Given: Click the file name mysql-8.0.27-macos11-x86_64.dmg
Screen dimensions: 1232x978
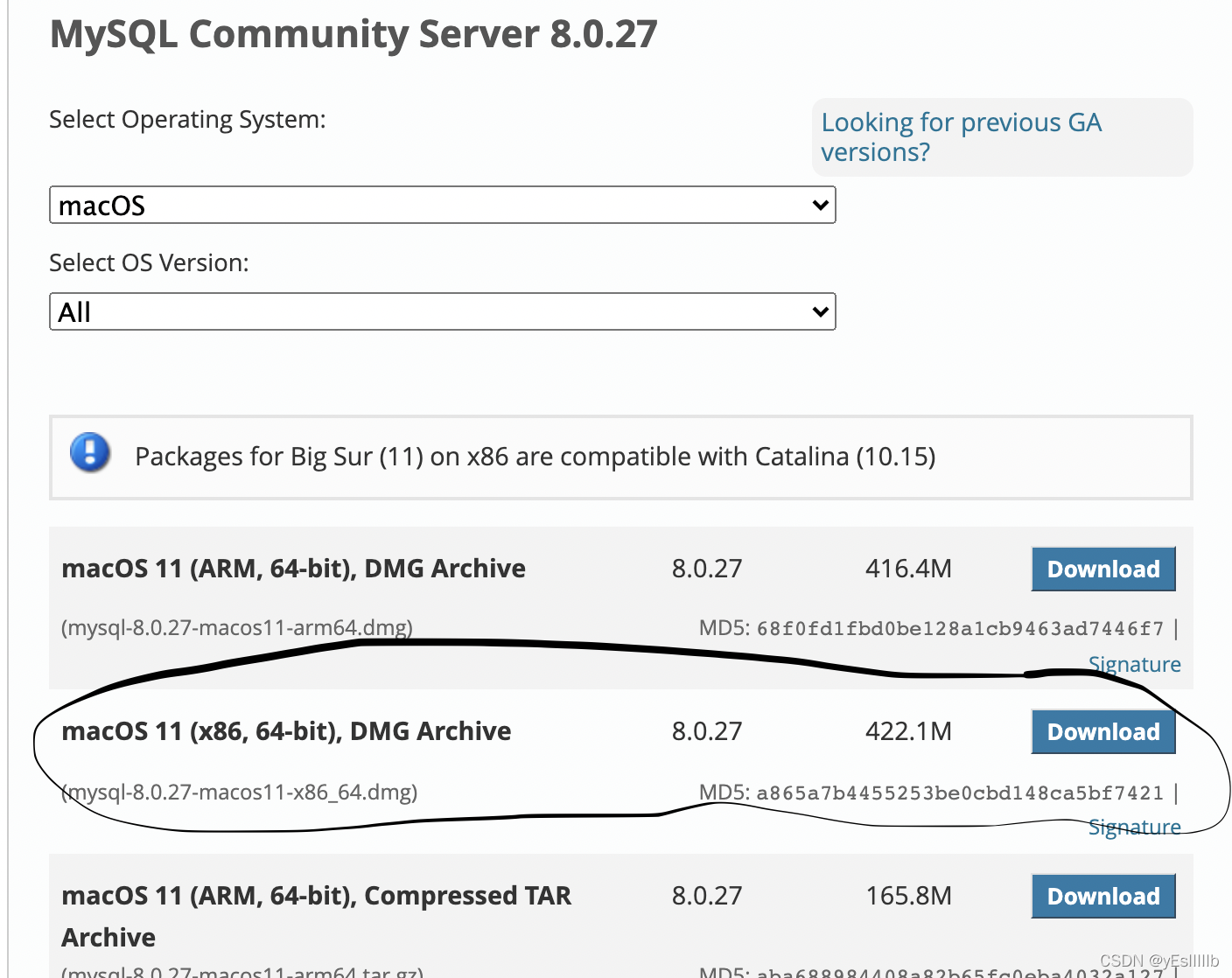Looking at the screenshot, I should tap(240, 792).
